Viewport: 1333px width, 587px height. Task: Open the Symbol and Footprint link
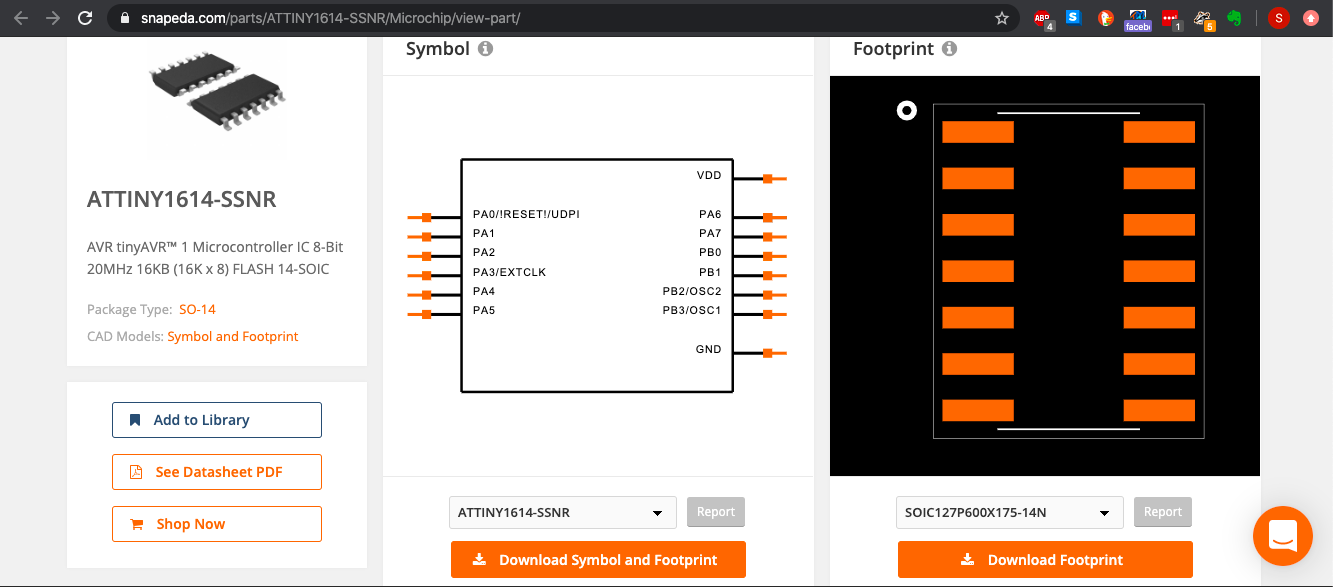233,336
